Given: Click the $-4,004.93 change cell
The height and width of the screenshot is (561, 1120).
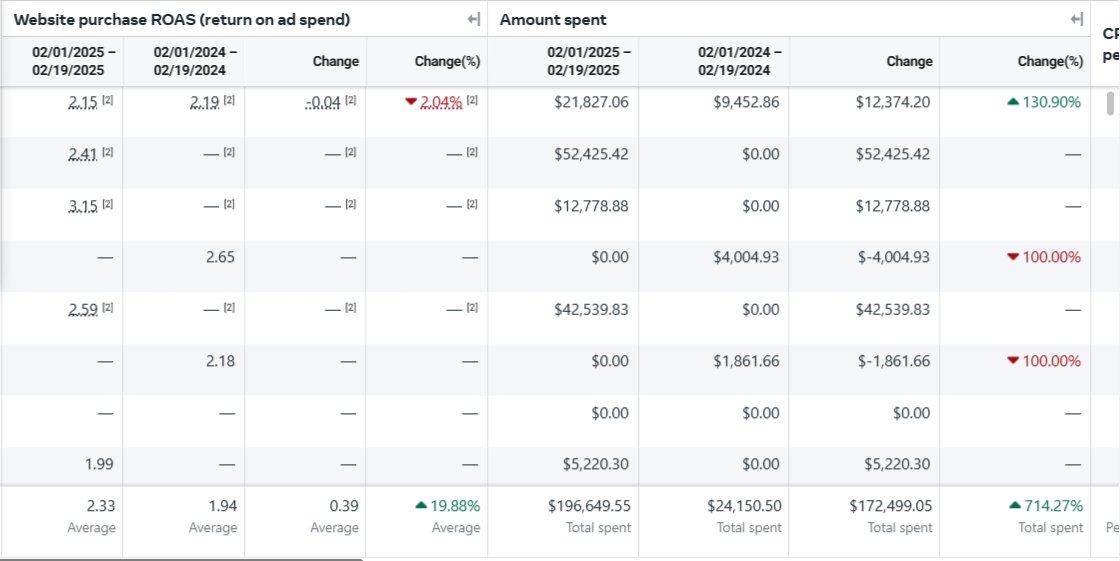Looking at the screenshot, I should 894,257.
